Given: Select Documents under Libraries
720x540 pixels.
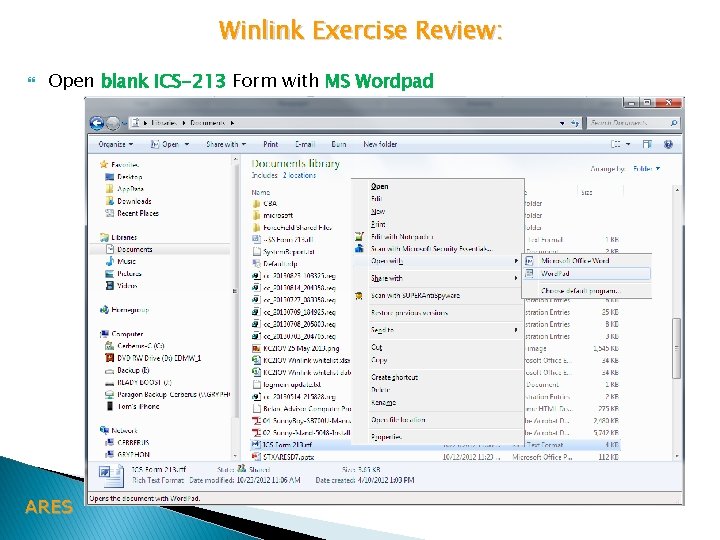Looking at the screenshot, I should 129,249.
